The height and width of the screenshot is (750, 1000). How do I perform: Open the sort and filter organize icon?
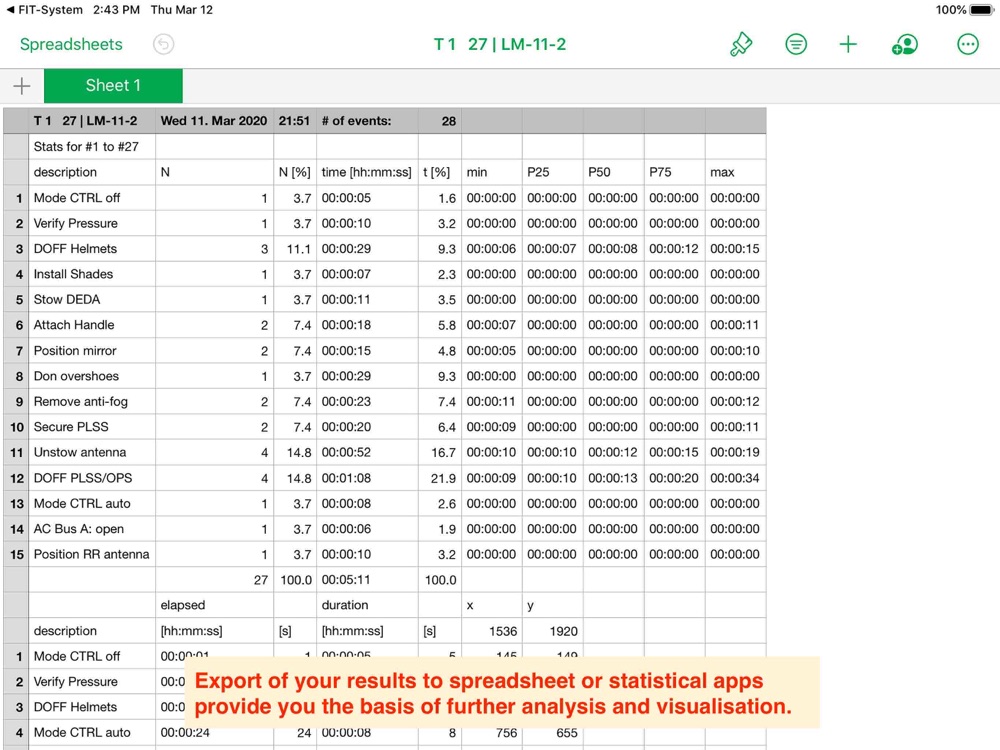coord(795,45)
